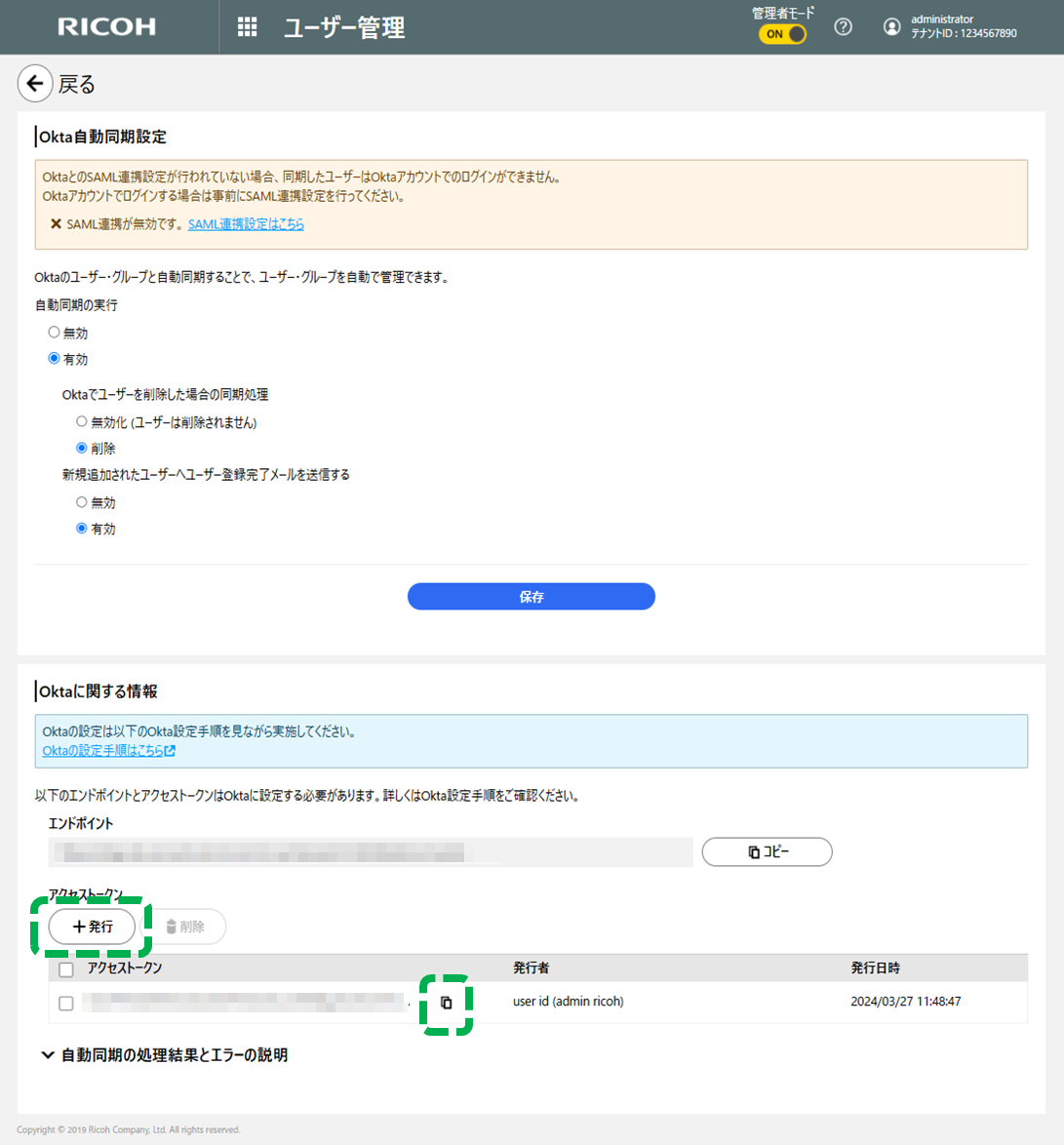
Task: Click the 発行日時 column header
Action: click(x=875, y=968)
